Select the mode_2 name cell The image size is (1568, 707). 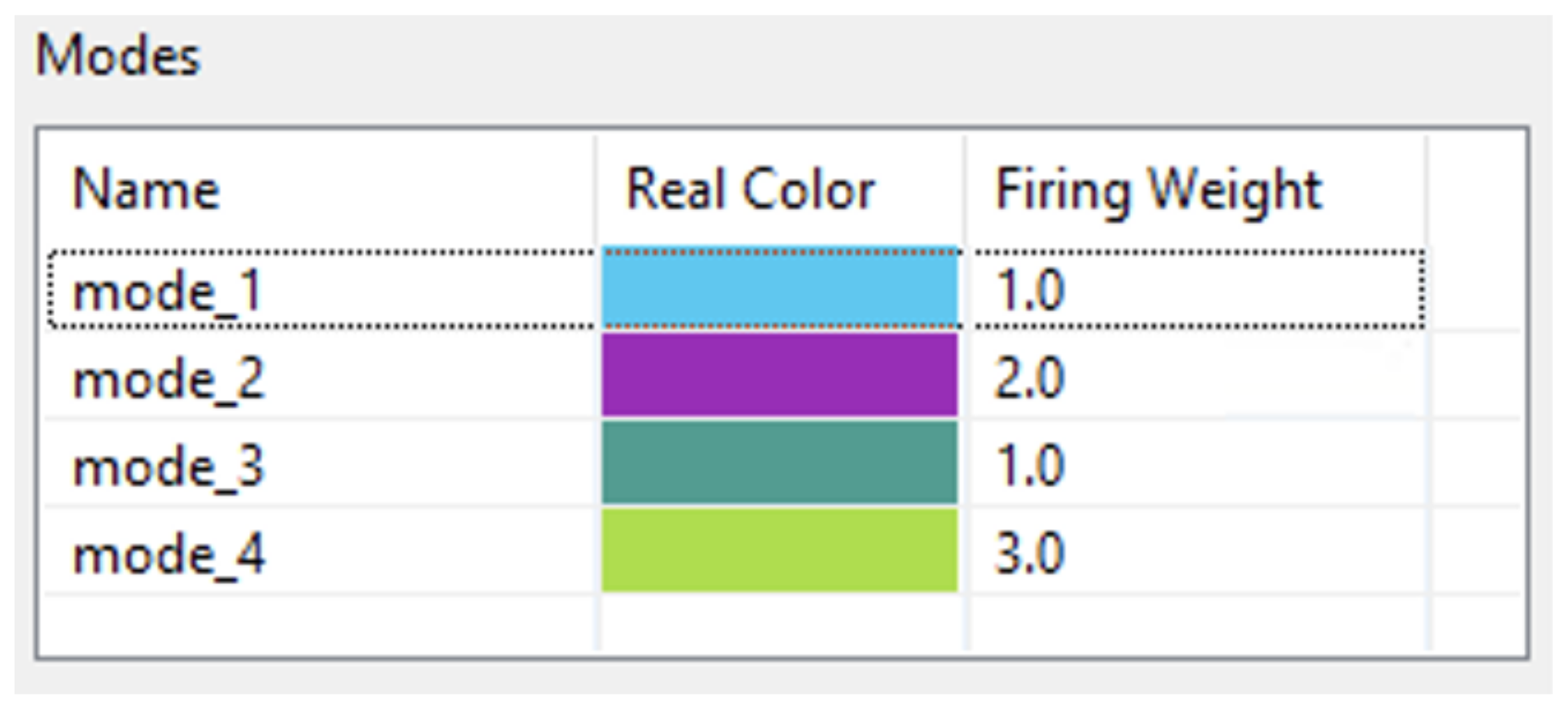coord(169,379)
